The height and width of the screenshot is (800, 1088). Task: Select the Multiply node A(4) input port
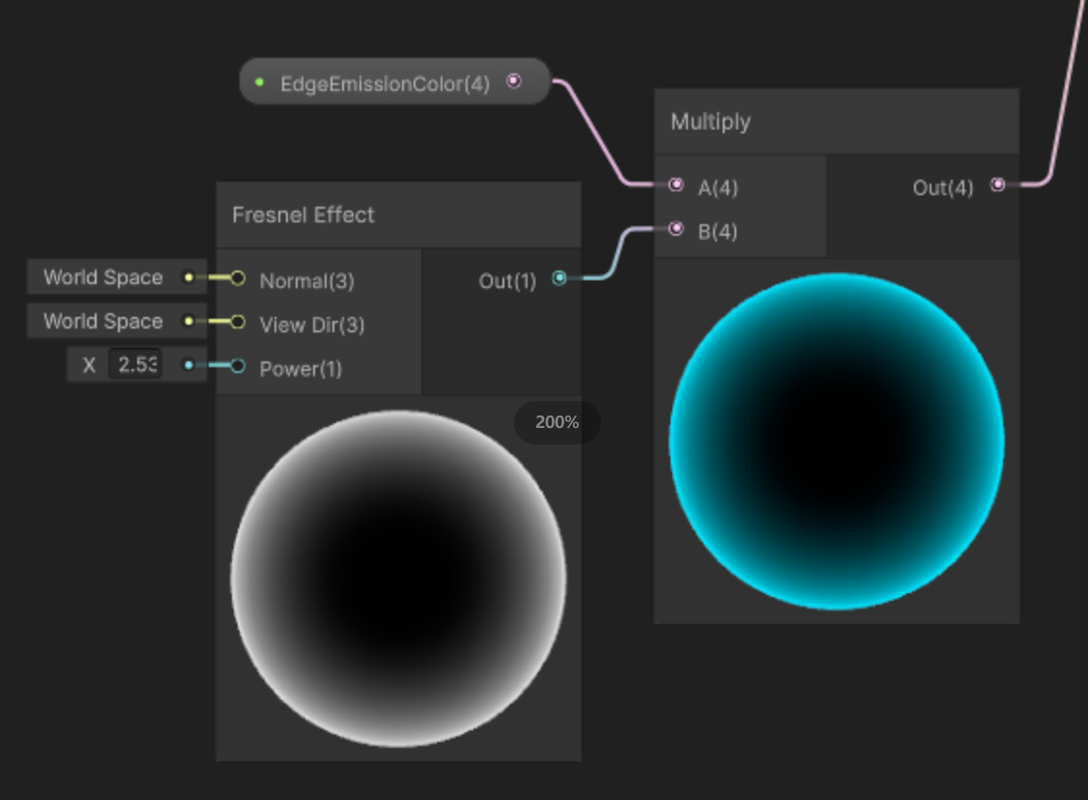point(676,185)
